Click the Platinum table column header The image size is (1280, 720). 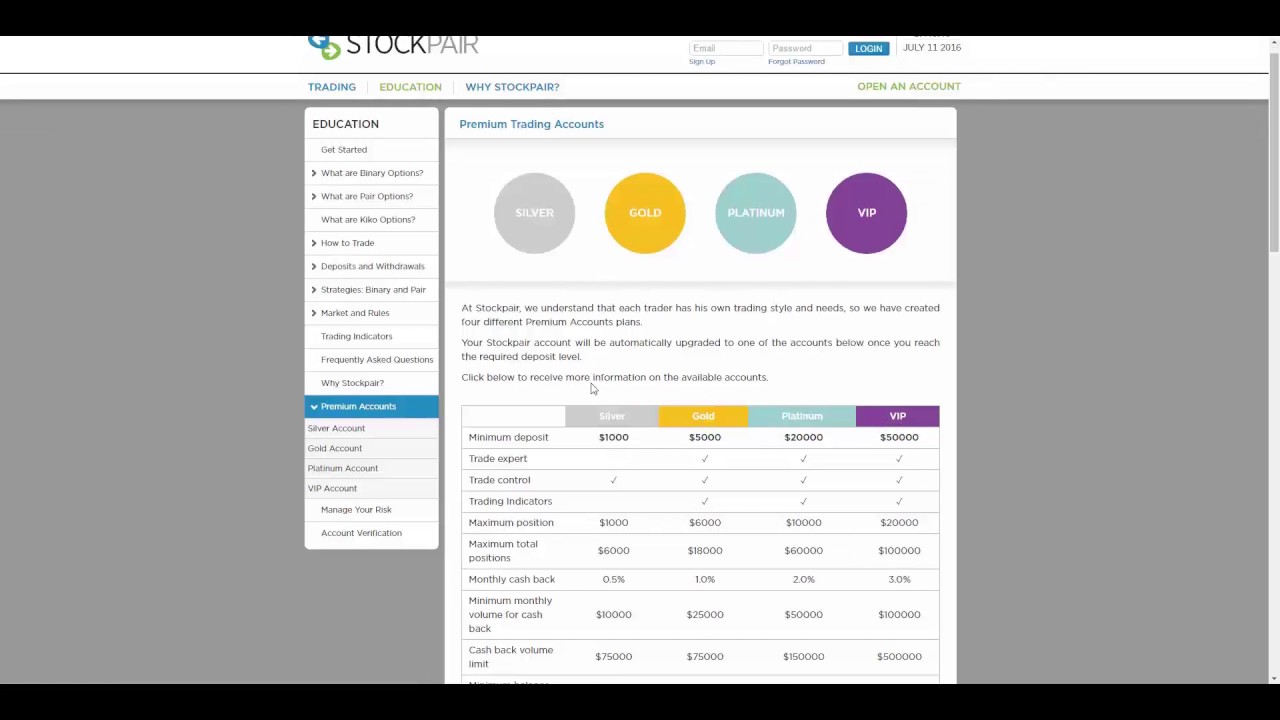(x=802, y=416)
